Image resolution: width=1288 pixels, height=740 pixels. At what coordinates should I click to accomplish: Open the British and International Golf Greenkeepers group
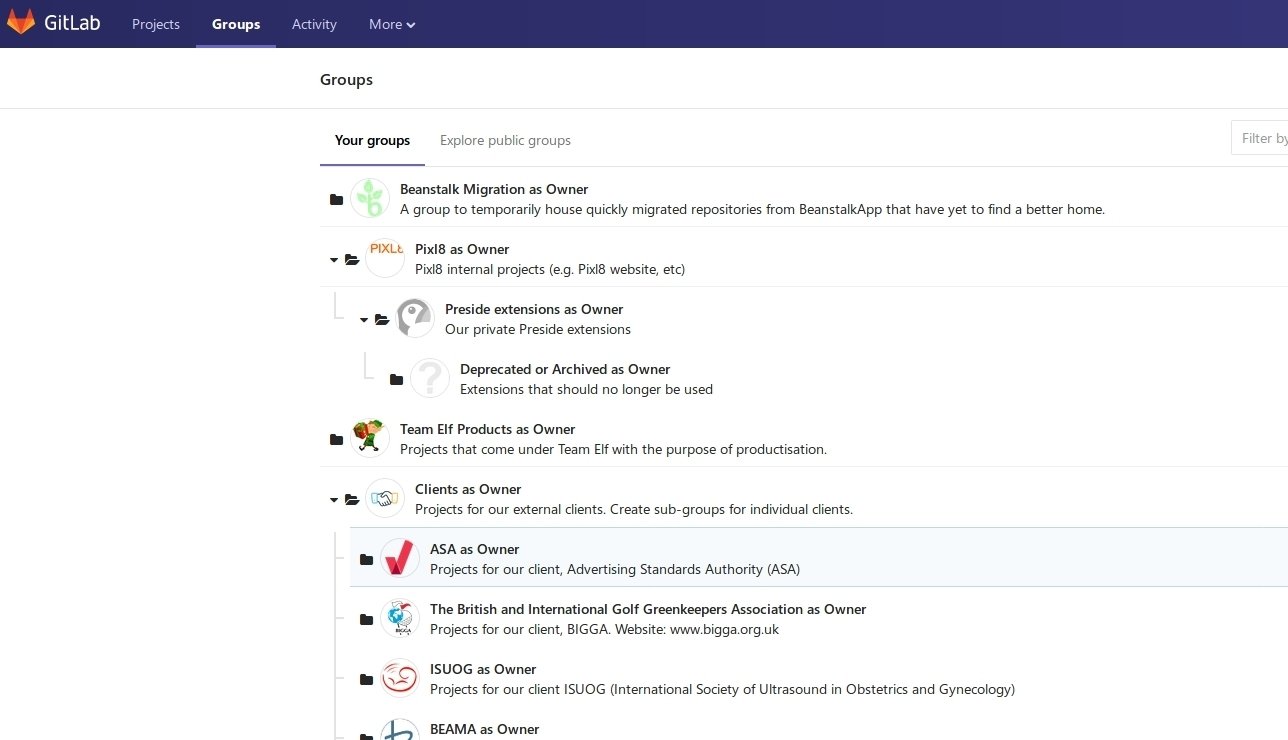pyautogui.click(x=648, y=609)
